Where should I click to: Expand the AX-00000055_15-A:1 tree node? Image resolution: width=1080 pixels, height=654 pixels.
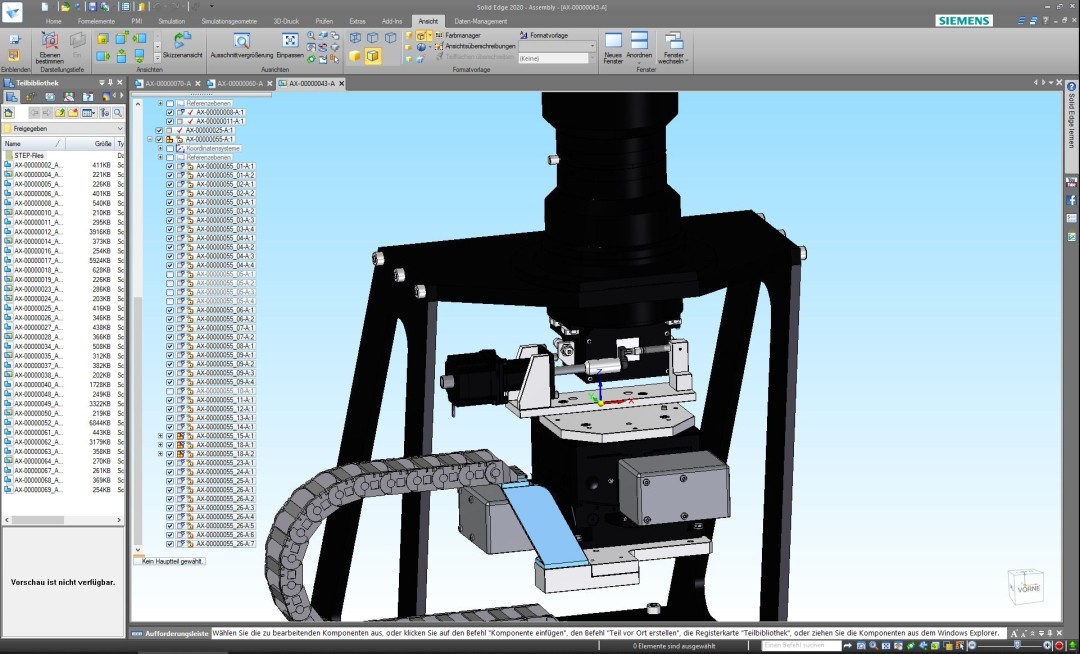click(x=160, y=436)
